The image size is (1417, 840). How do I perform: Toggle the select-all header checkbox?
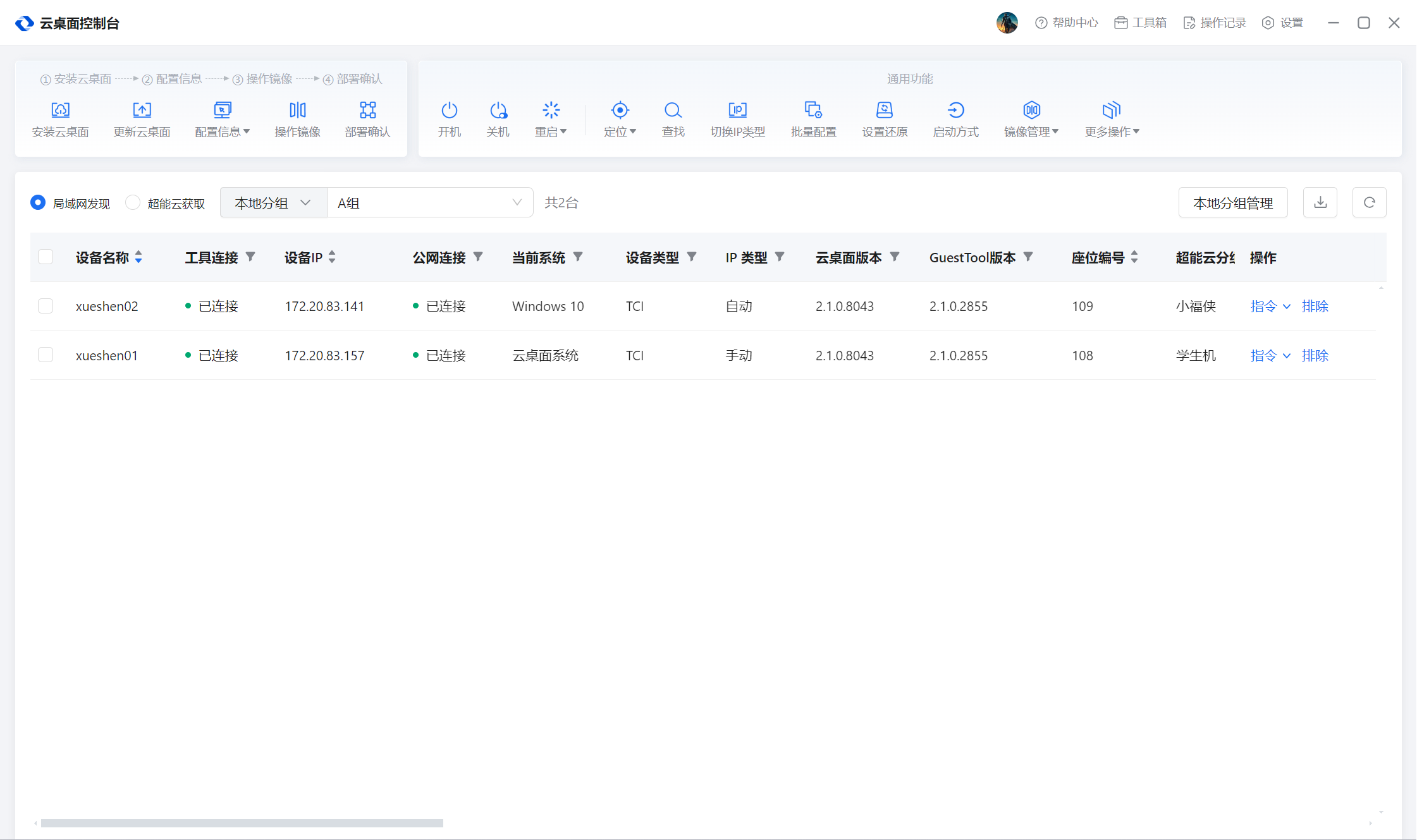(46, 257)
